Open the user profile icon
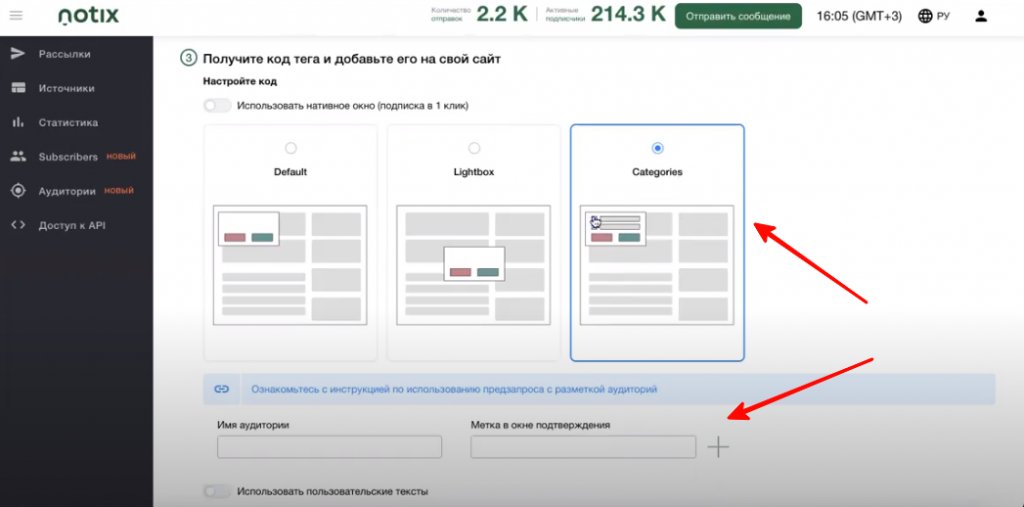This screenshot has height=507, width=1024. coord(980,16)
